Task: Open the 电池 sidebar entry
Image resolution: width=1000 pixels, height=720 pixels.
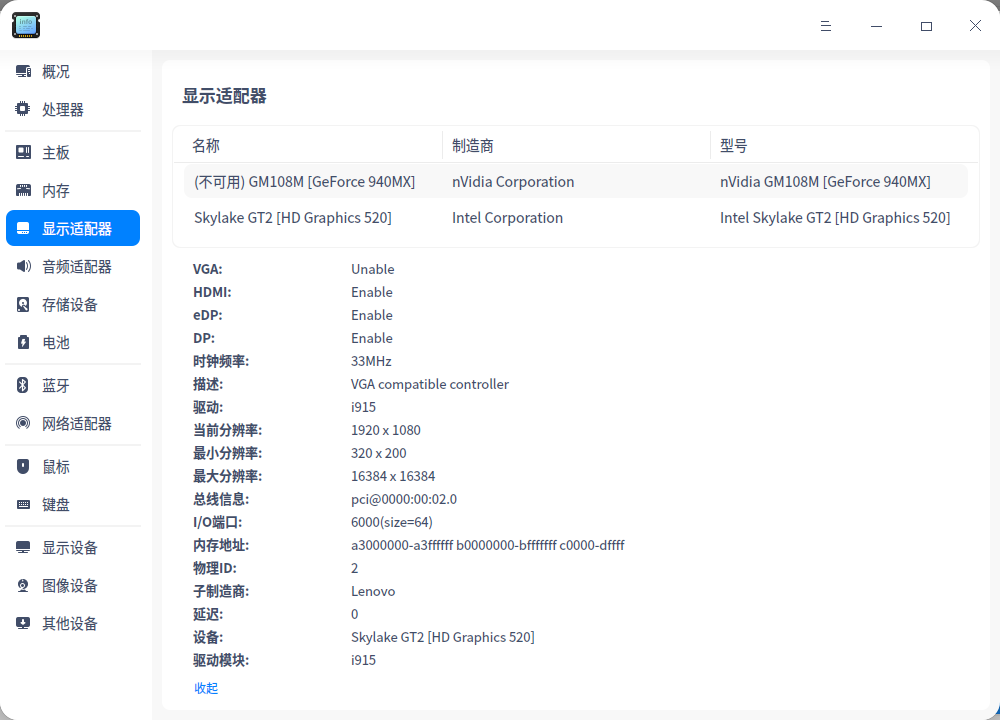Action: [x=73, y=342]
